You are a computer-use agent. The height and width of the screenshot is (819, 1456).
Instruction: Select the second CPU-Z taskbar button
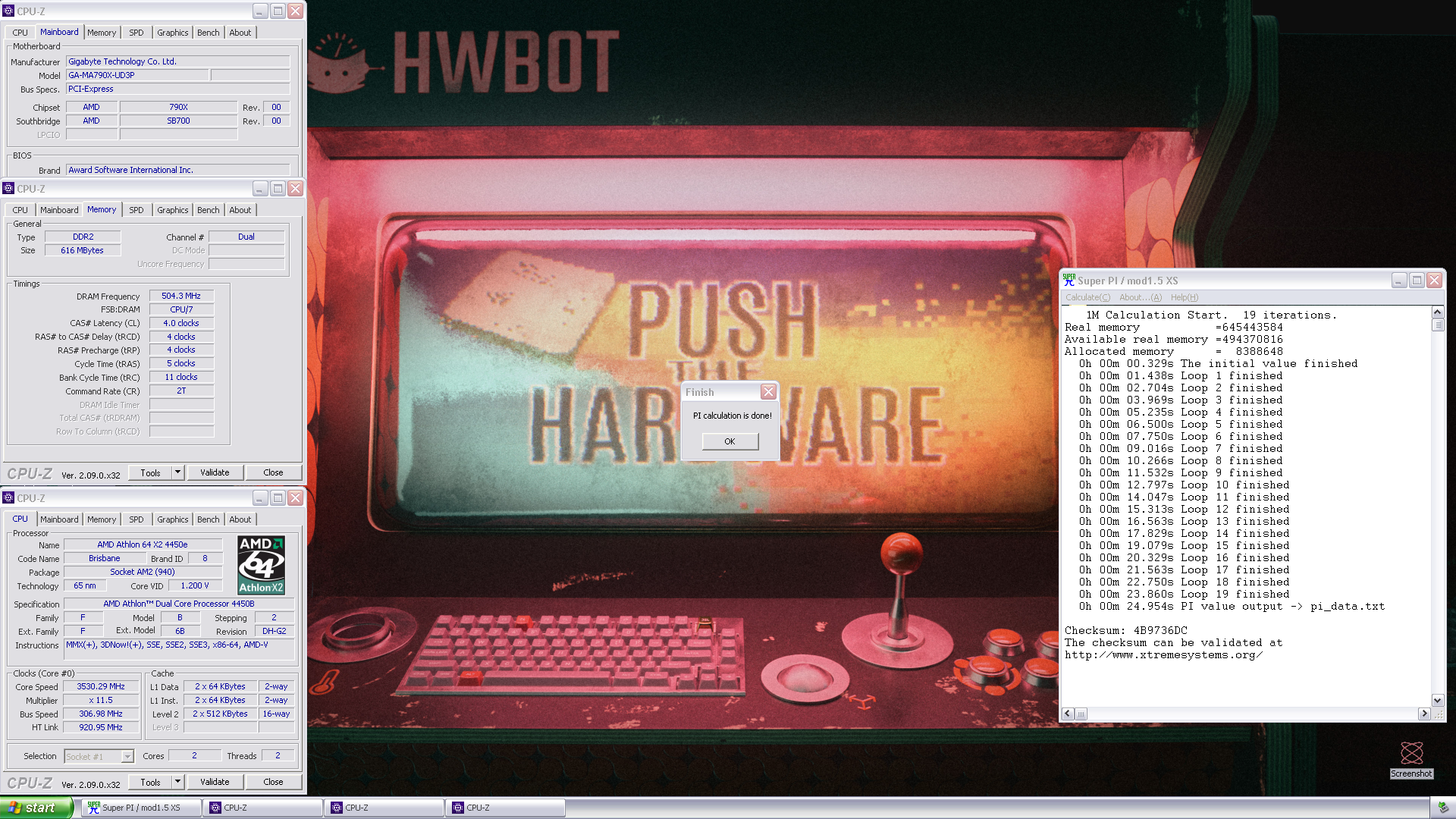[384, 808]
